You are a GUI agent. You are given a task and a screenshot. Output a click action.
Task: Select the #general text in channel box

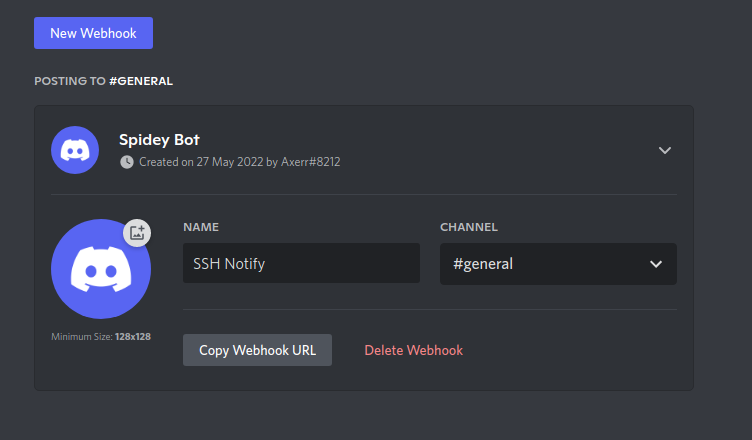485,264
